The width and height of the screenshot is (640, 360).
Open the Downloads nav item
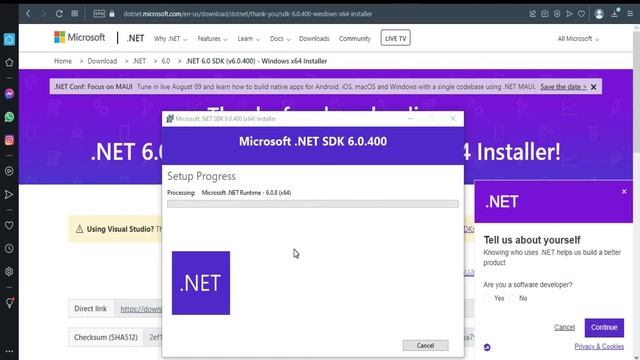click(x=314, y=39)
